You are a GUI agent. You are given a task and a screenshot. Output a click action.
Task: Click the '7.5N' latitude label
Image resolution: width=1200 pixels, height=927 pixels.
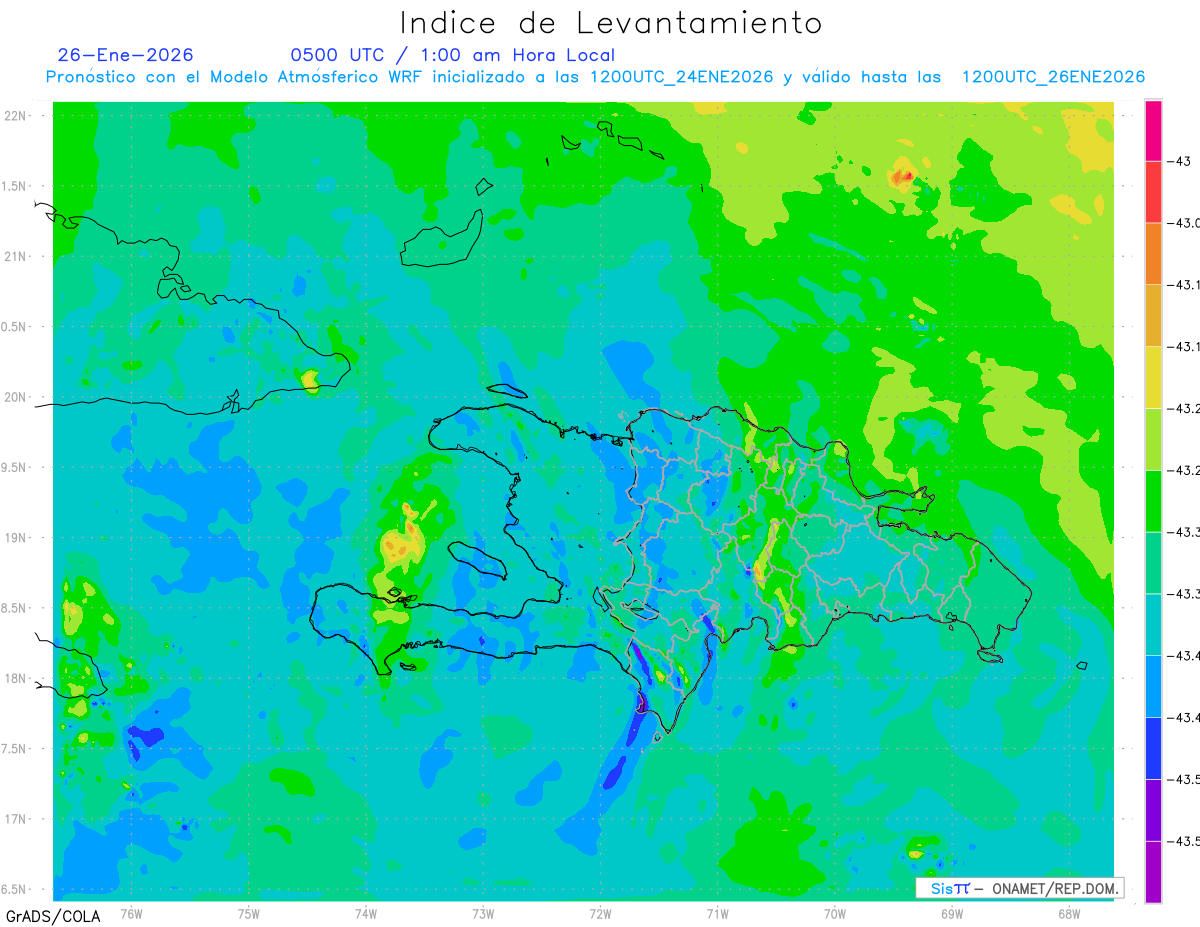pos(15,749)
